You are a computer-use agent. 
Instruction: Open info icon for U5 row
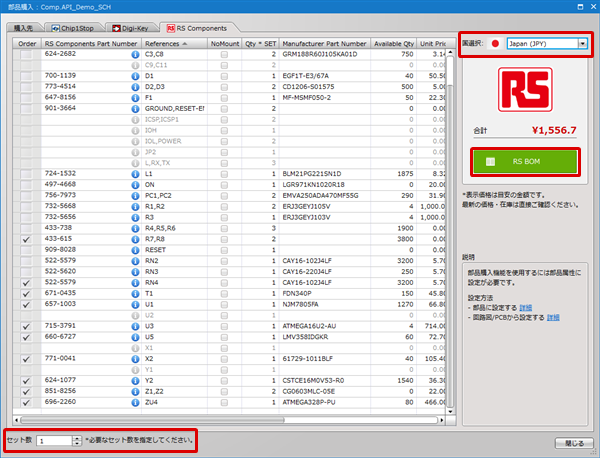pyautogui.click(x=135, y=337)
